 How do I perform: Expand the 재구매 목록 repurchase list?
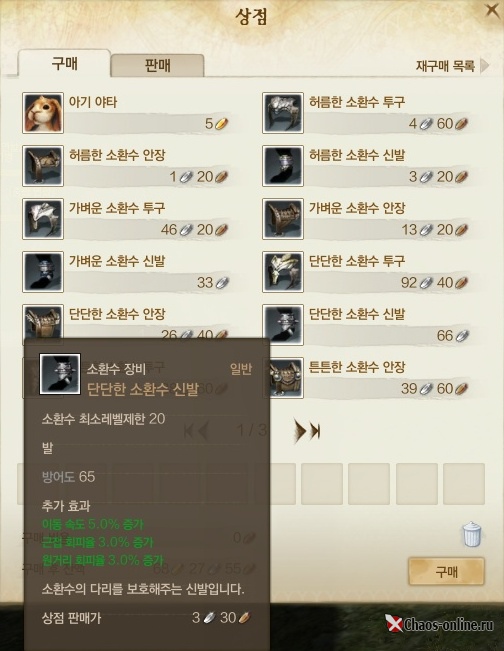point(453,66)
